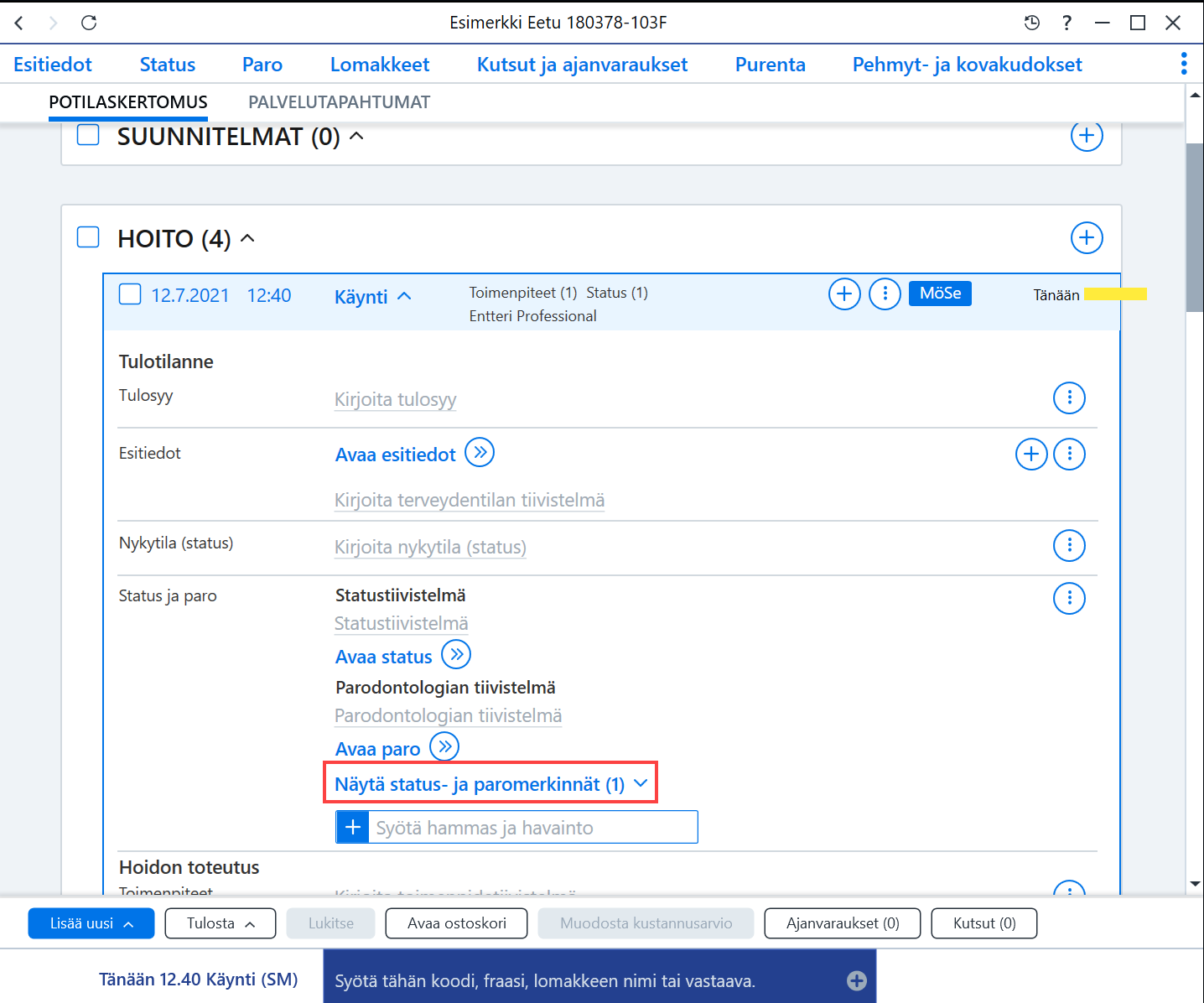Open three-dot menu on Tulosyy row
1204x1003 pixels.
(1069, 398)
